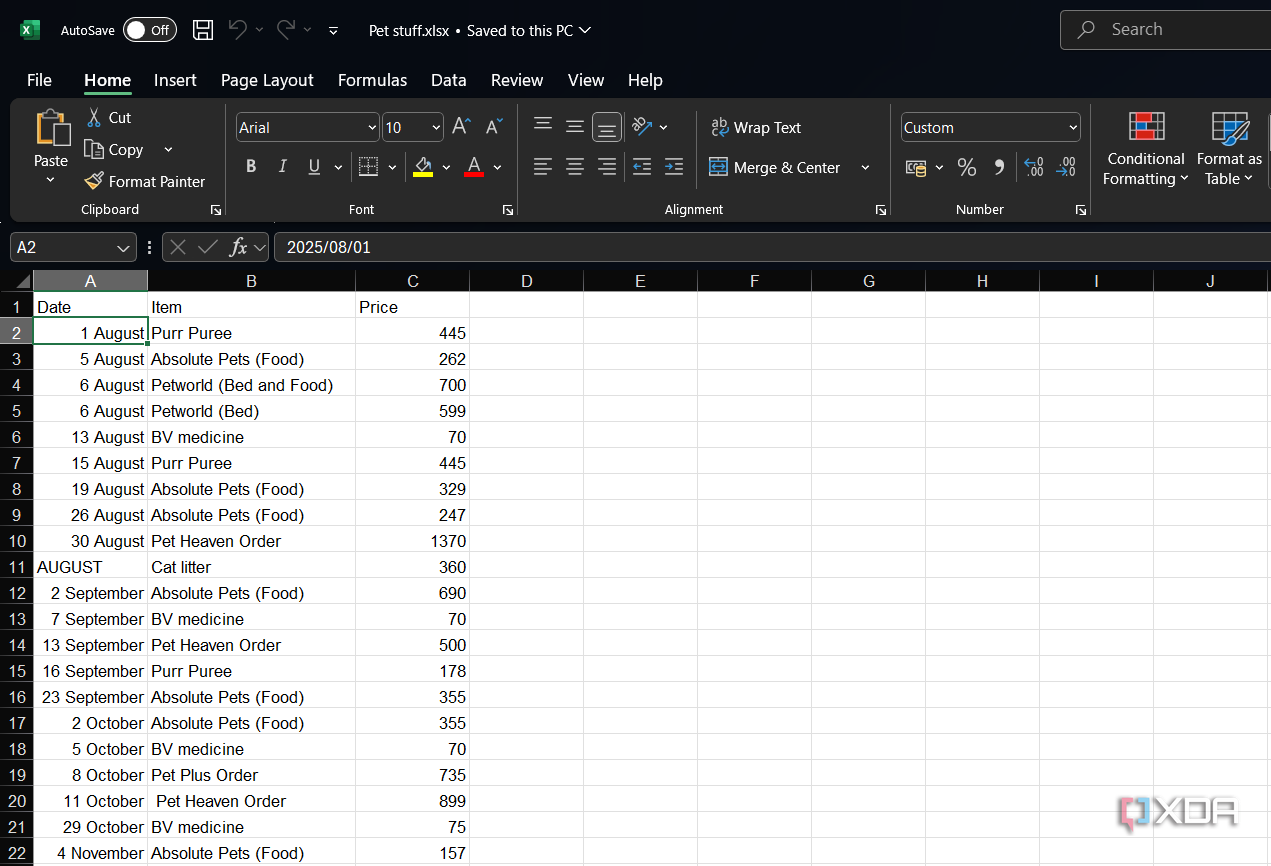The height and width of the screenshot is (866, 1271).
Task: Open Font group dialog launcher
Action: (x=508, y=210)
